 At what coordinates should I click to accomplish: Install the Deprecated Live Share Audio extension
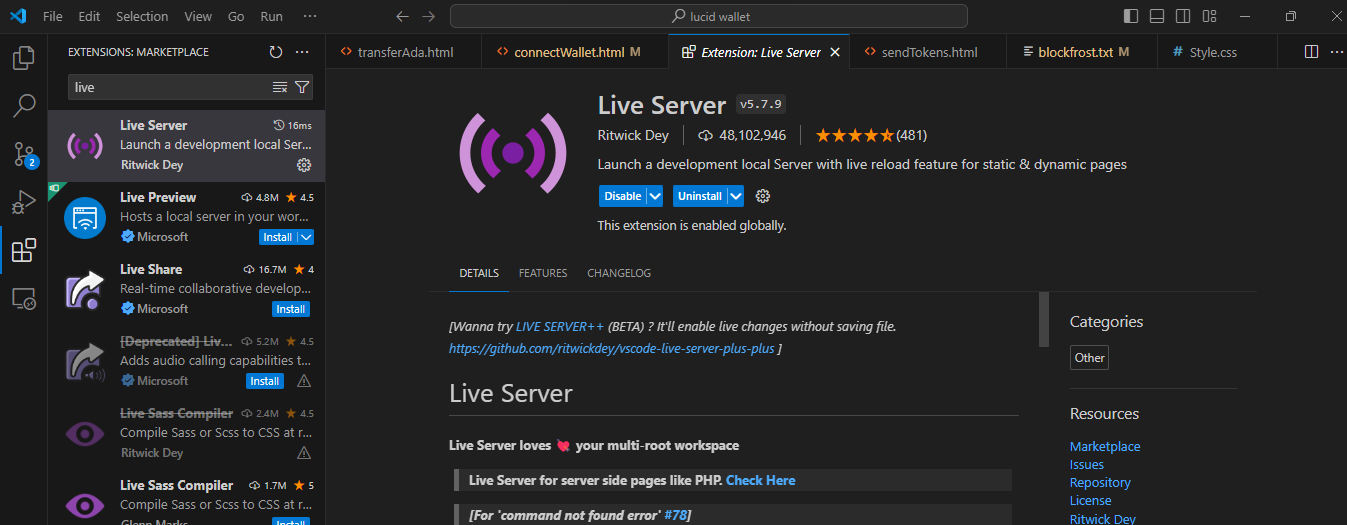265,381
